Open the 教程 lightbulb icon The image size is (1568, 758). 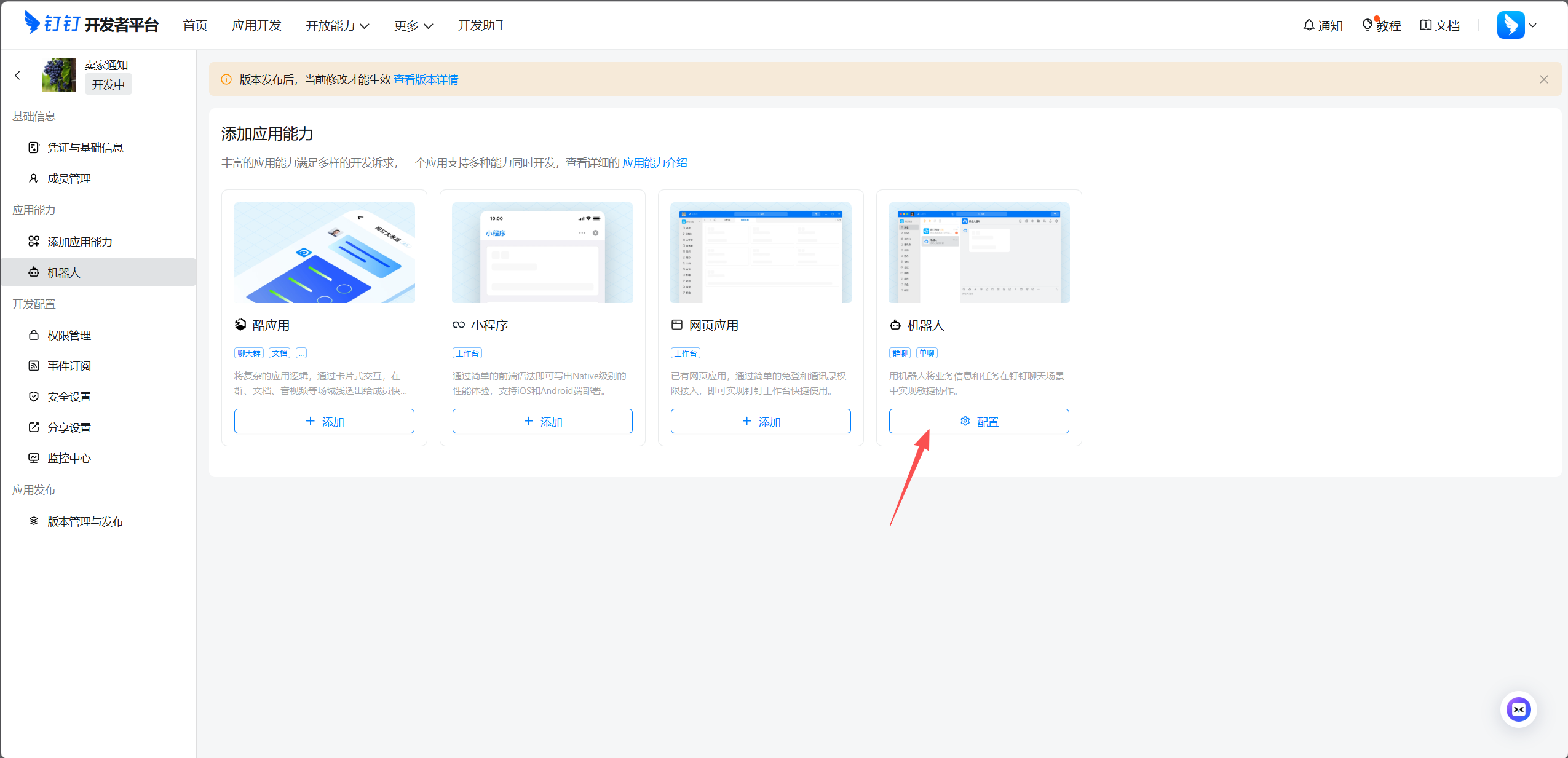click(1367, 25)
